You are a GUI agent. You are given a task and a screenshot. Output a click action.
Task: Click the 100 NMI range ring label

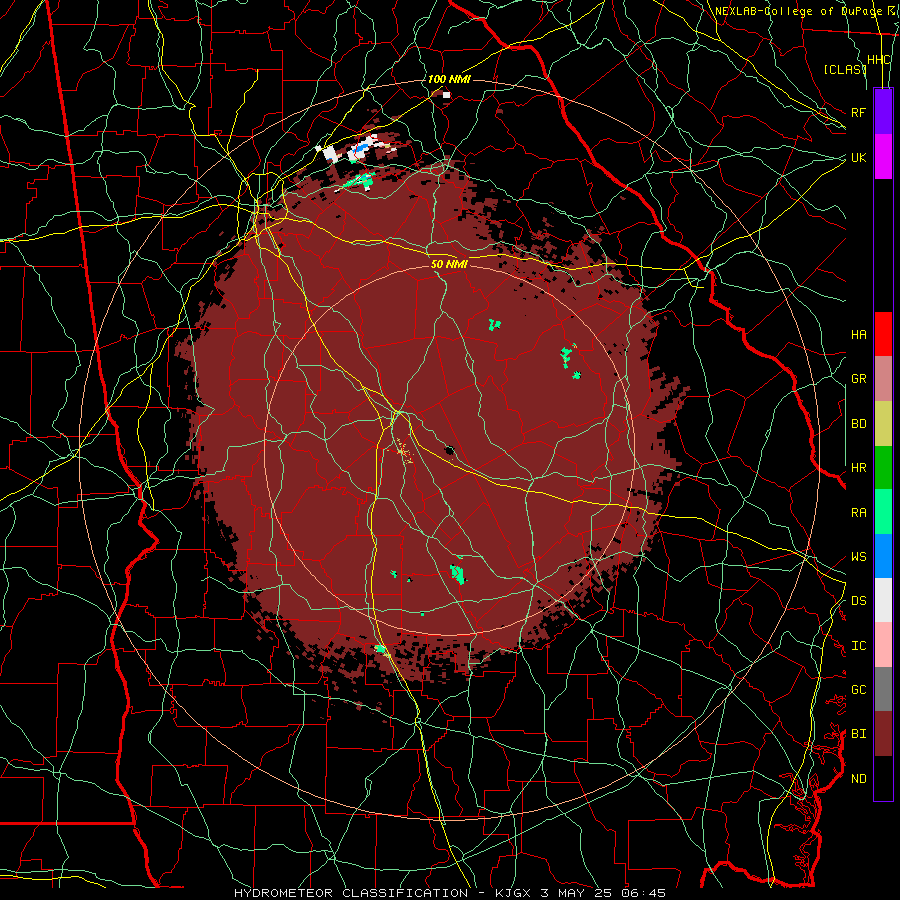(449, 79)
